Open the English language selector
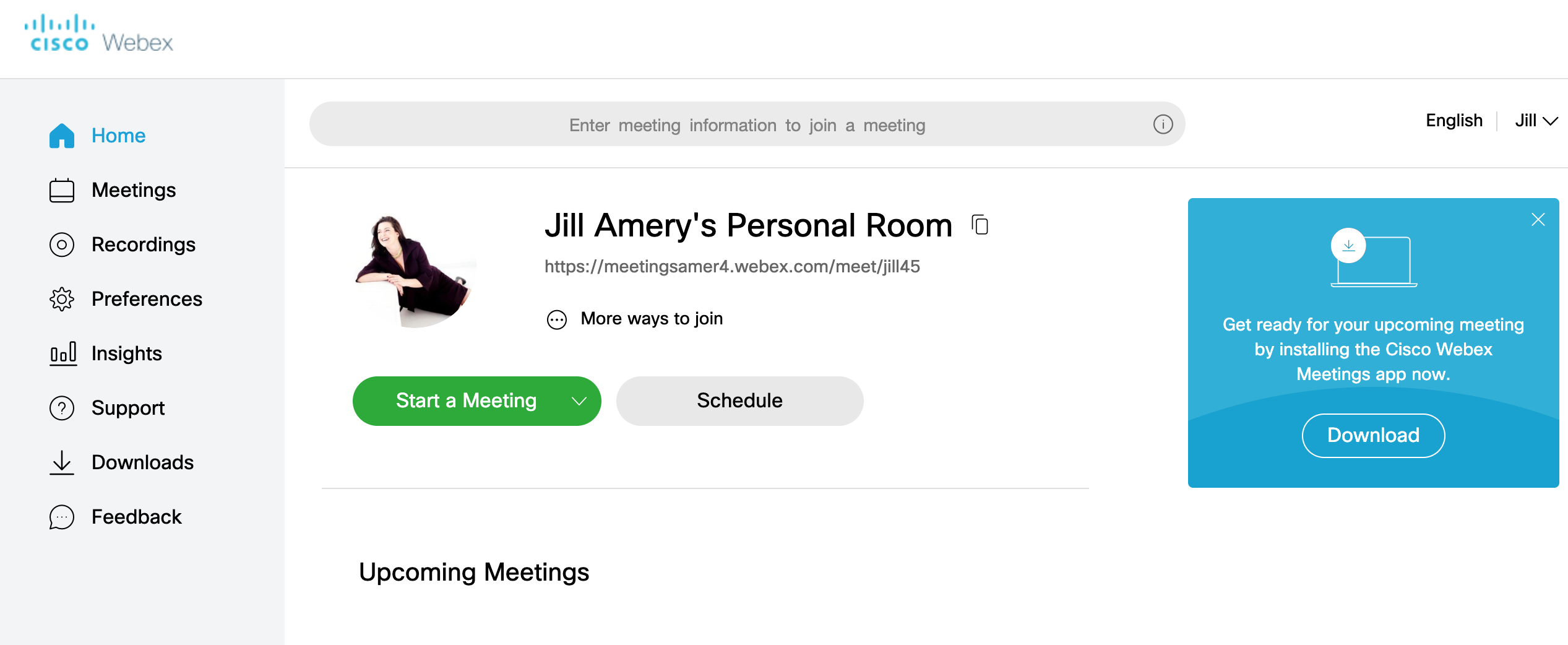This screenshot has height=645, width=1568. (x=1454, y=121)
